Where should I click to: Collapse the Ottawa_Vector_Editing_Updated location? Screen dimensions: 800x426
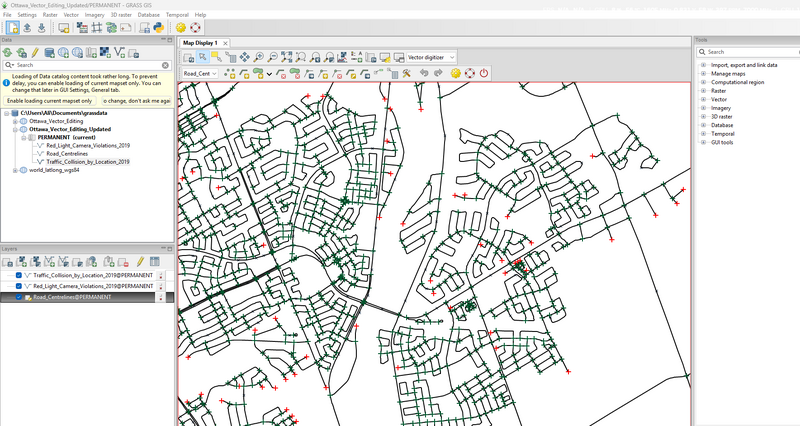(x=15, y=129)
